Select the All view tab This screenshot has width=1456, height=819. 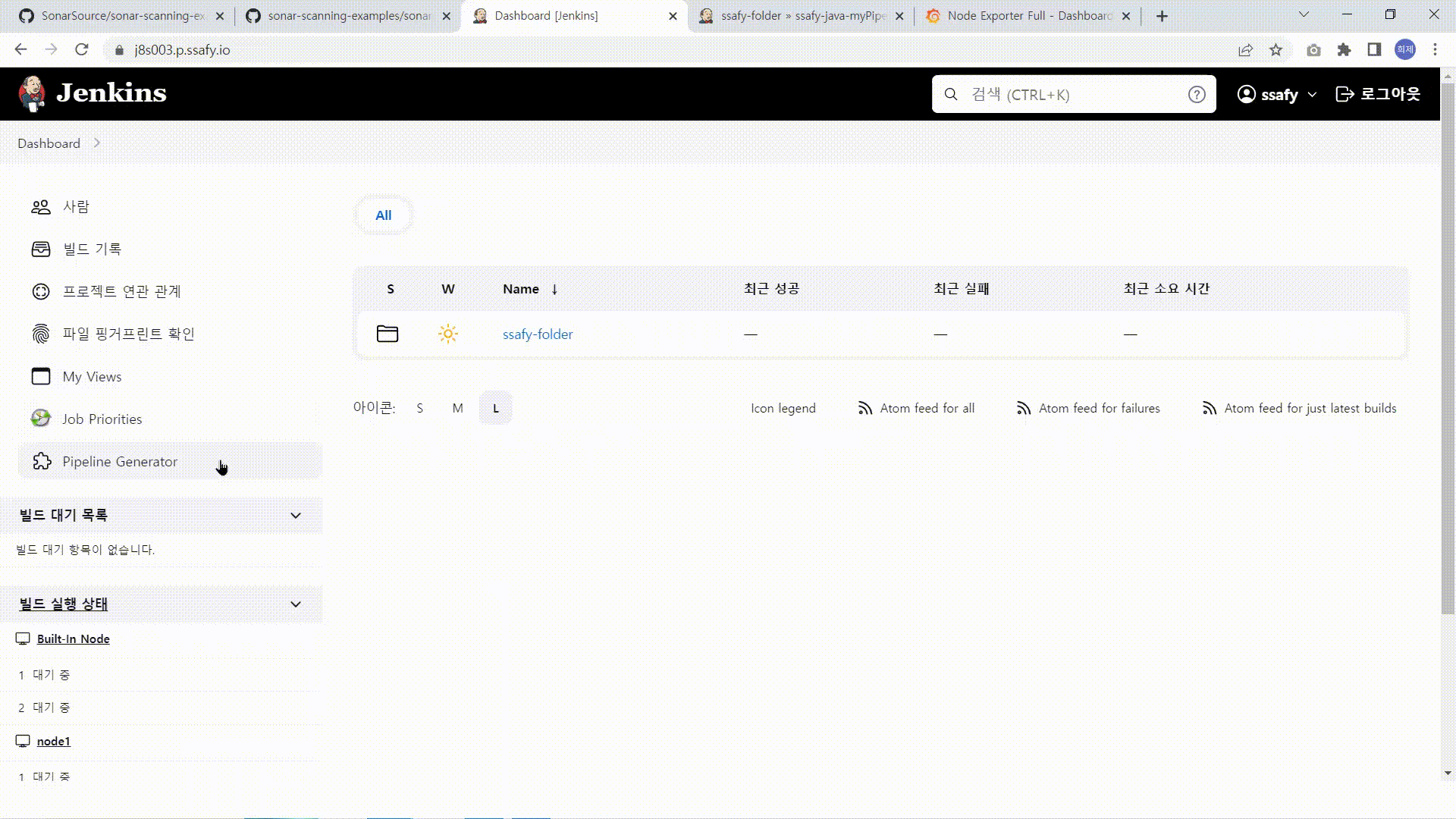pos(383,215)
